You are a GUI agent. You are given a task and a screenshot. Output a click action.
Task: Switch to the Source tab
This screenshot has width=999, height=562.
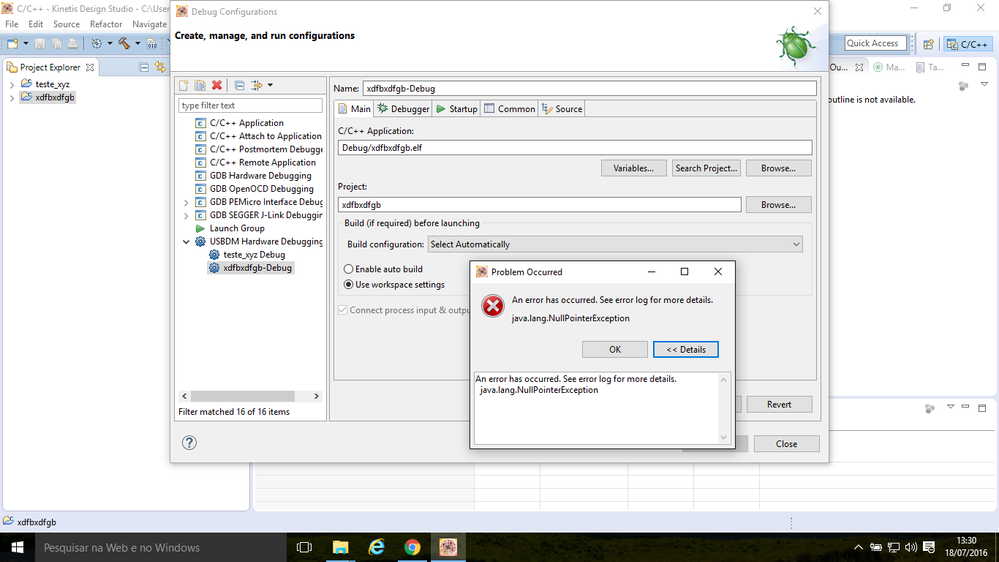coord(562,109)
